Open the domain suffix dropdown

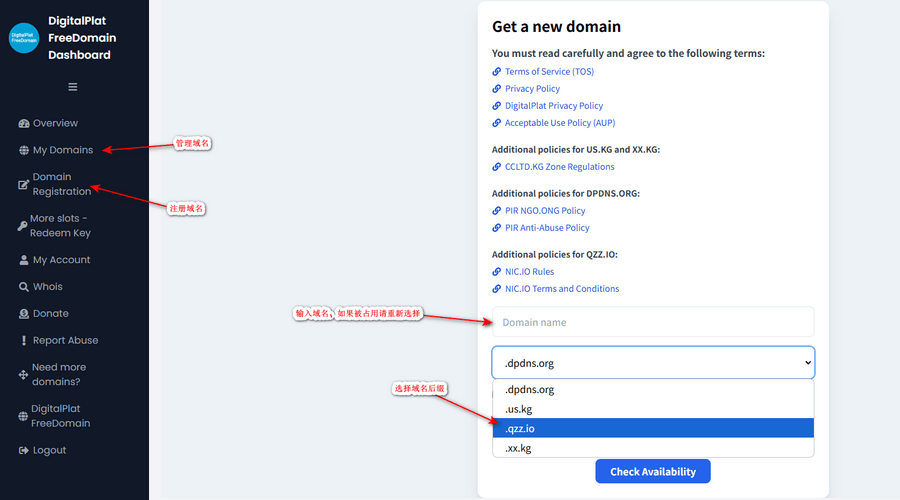653,363
